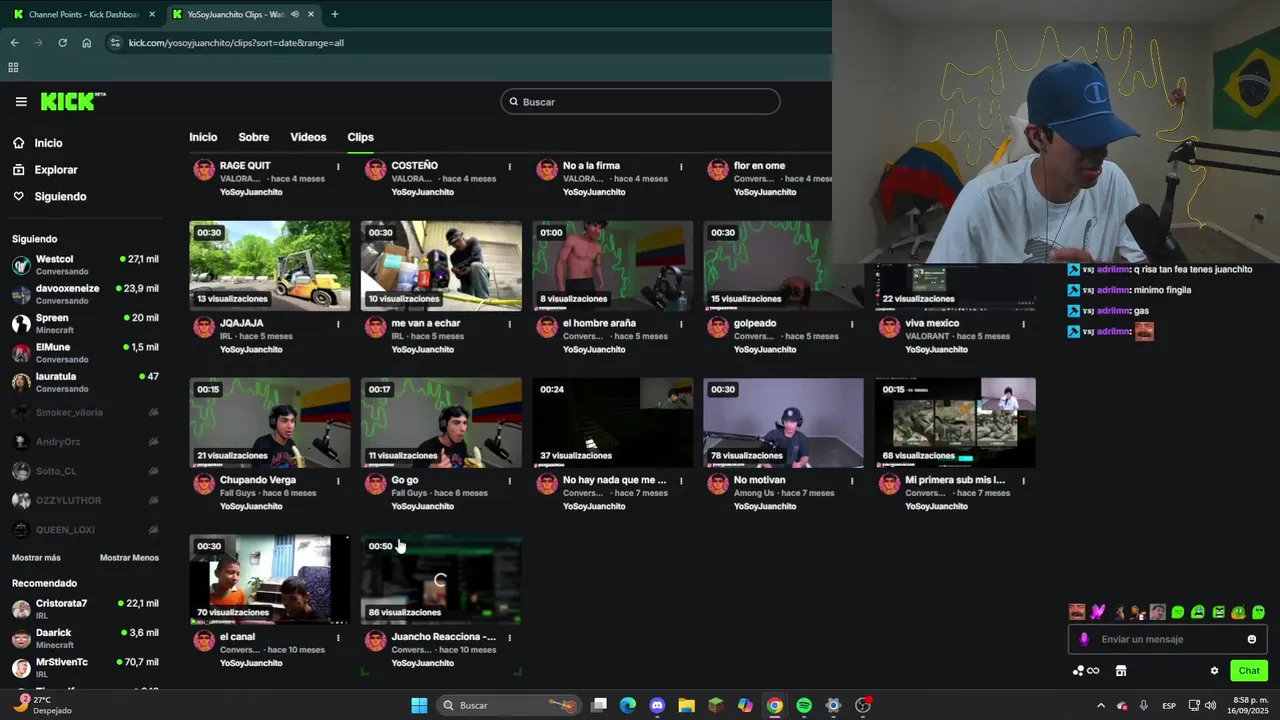Play the JQAJAJA forklift clip thumbnail

pos(270,265)
